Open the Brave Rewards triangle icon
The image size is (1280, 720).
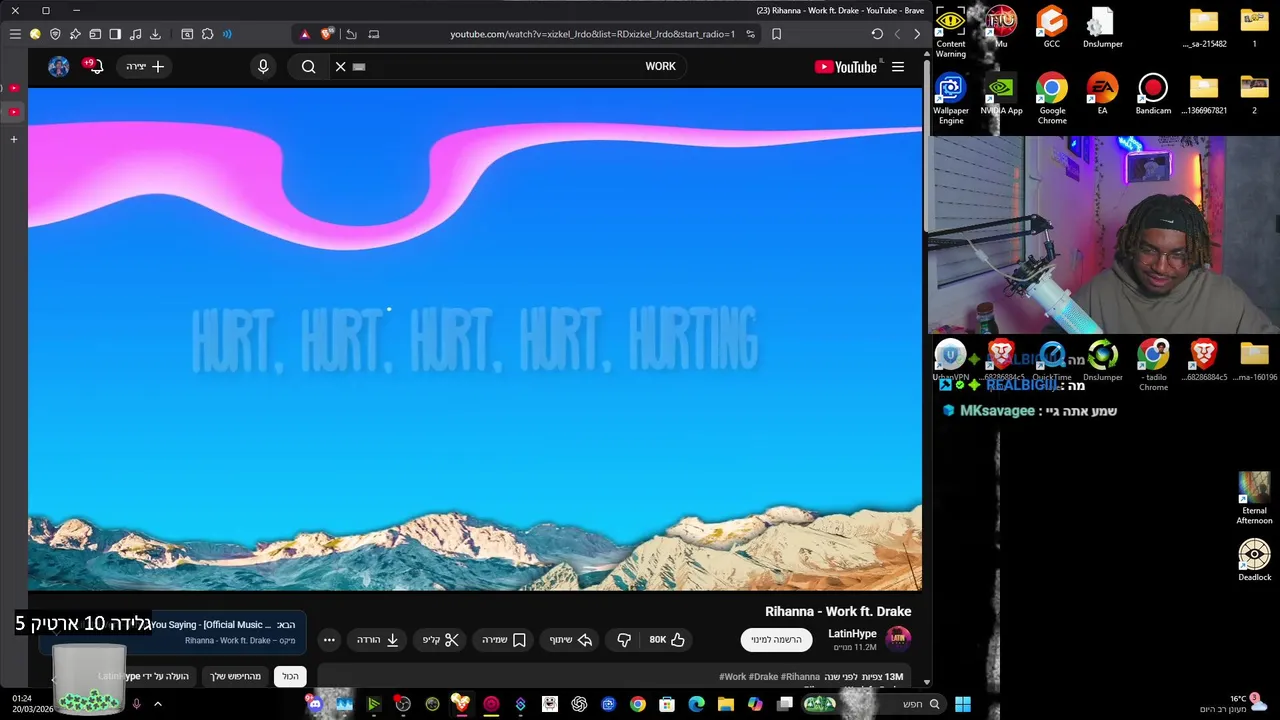(x=305, y=34)
